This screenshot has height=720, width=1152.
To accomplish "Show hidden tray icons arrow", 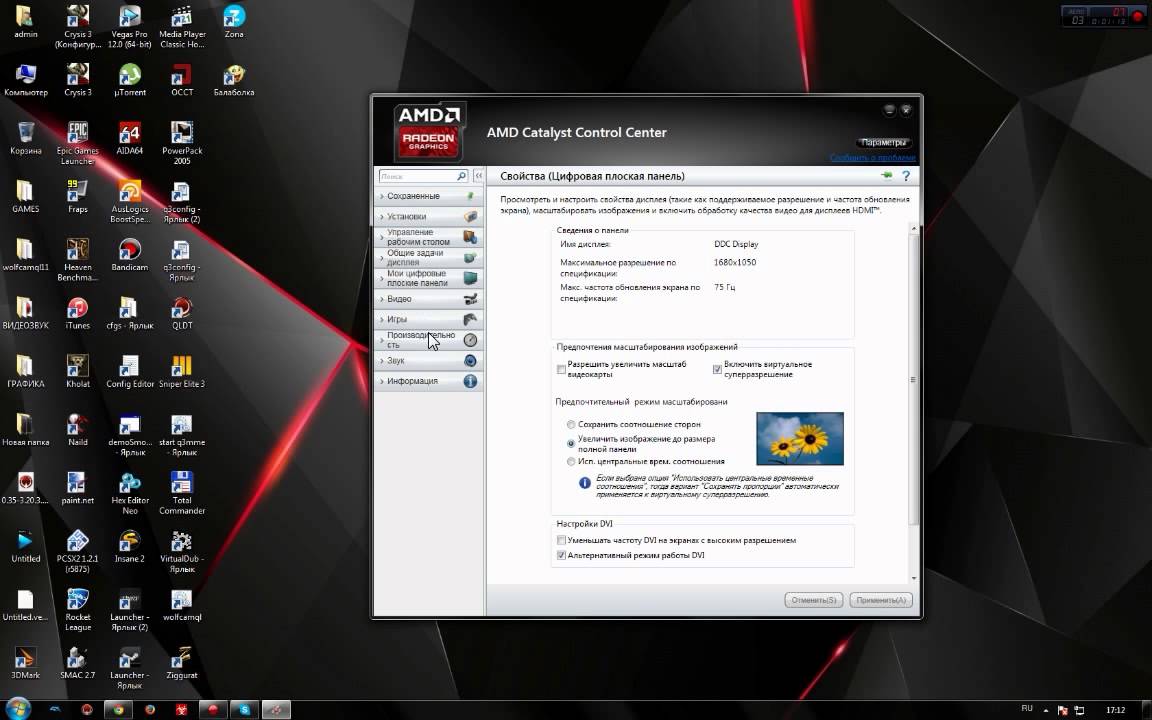I will coord(1045,710).
